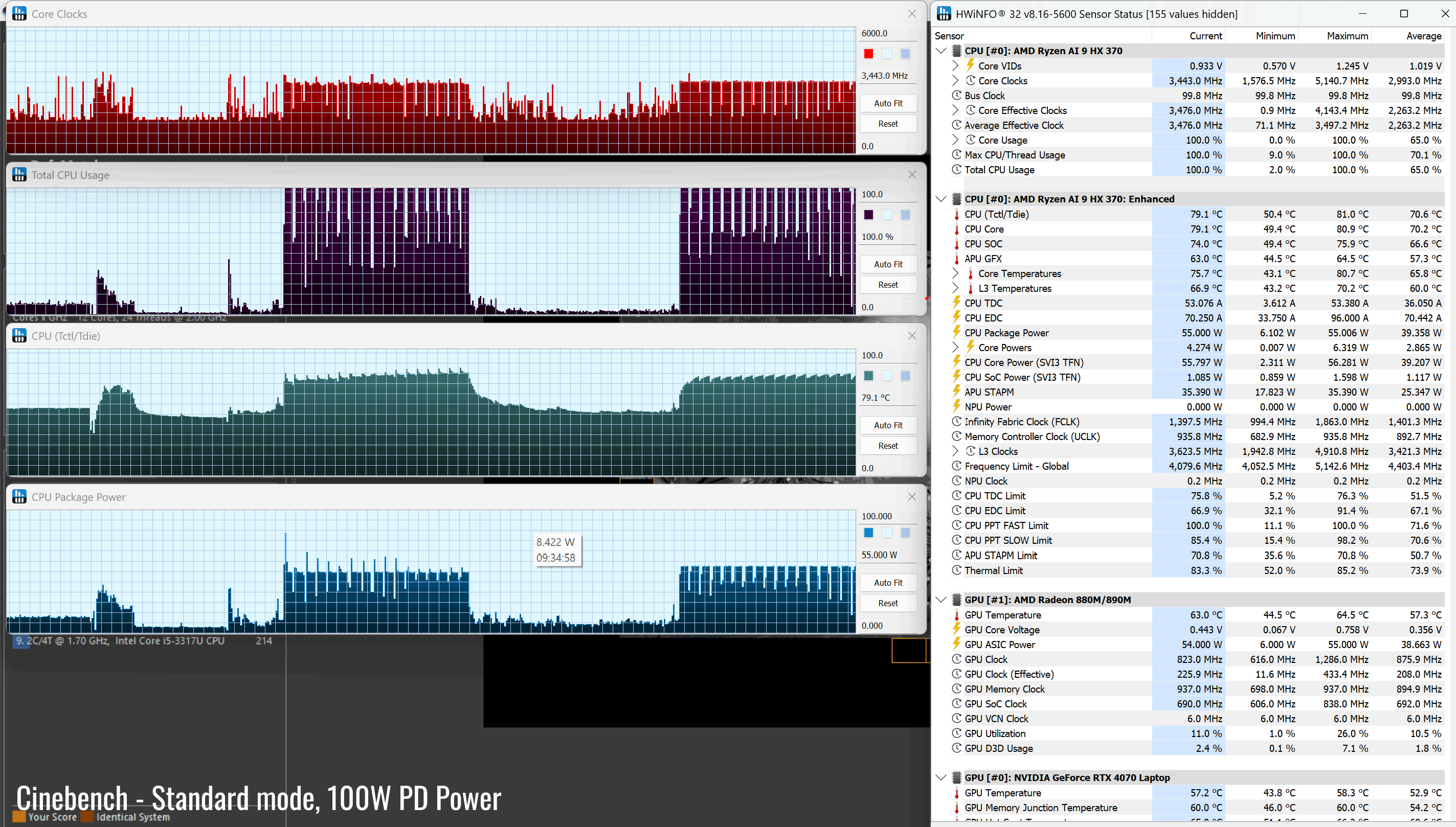Click the lightning icon beside GPU ASIC Power
This screenshot has width=1456, height=827.
[956, 644]
